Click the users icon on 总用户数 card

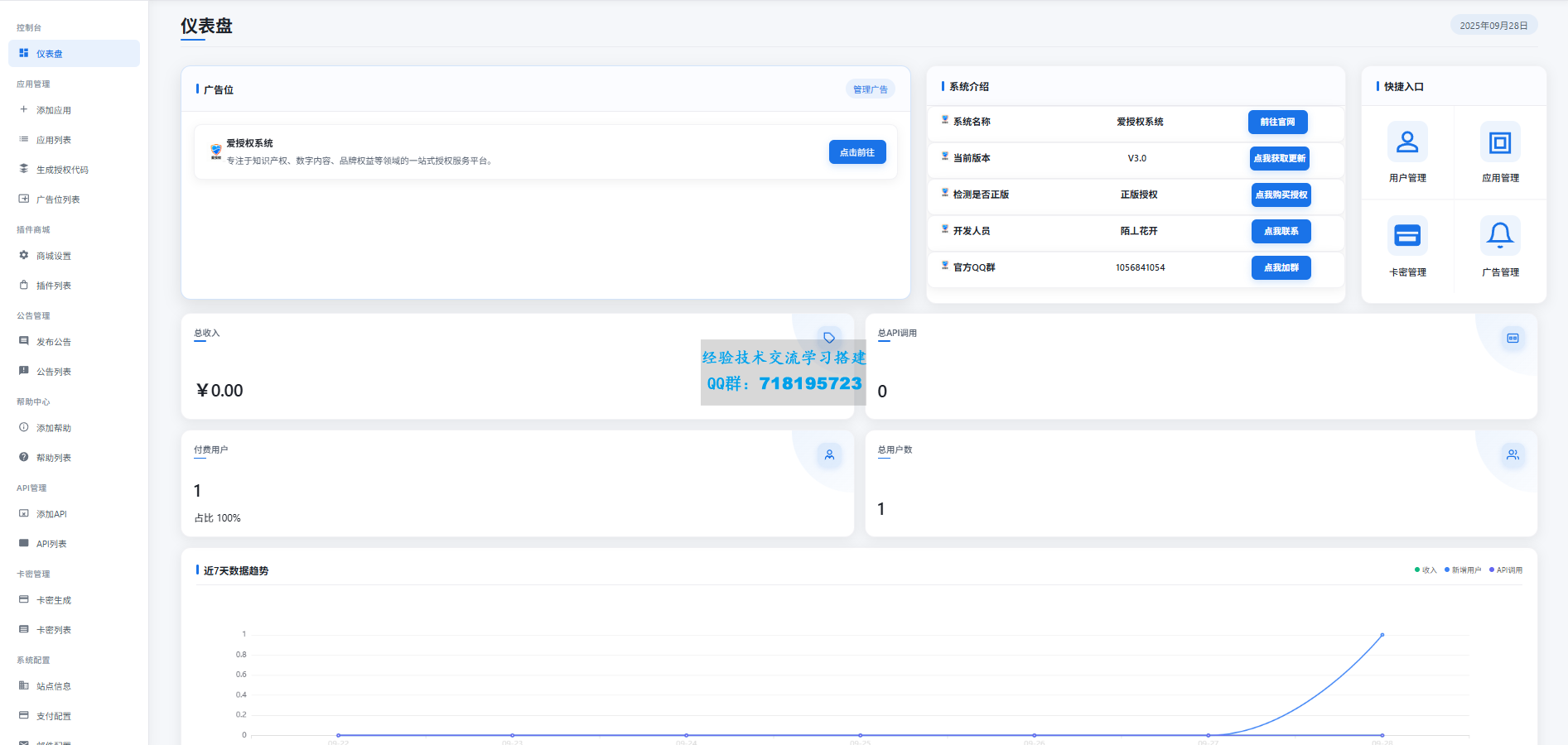tap(1513, 454)
